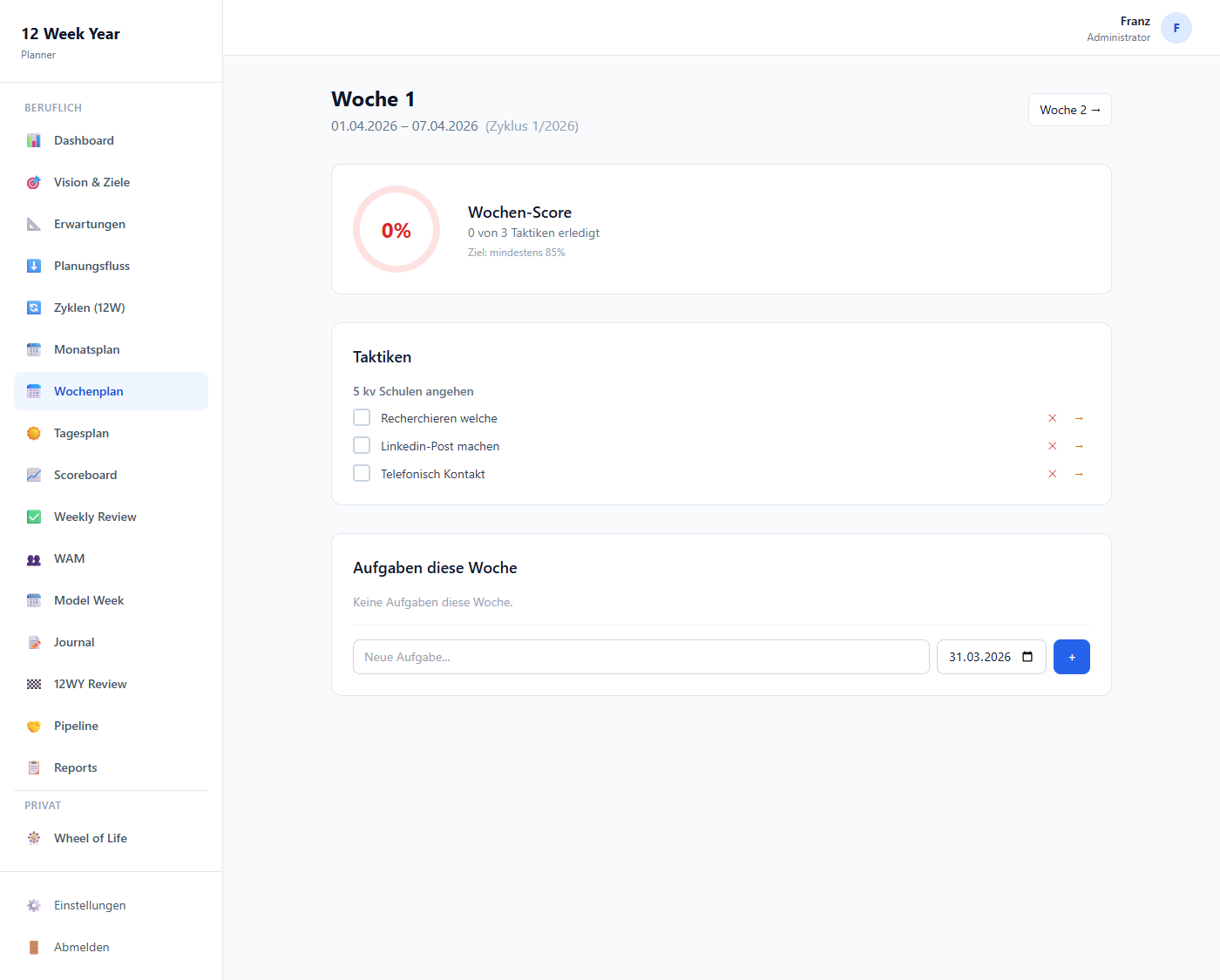Delete the Recherchieren welche tactic with red X
This screenshot has width=1220, height=980.
point(1053,419)
